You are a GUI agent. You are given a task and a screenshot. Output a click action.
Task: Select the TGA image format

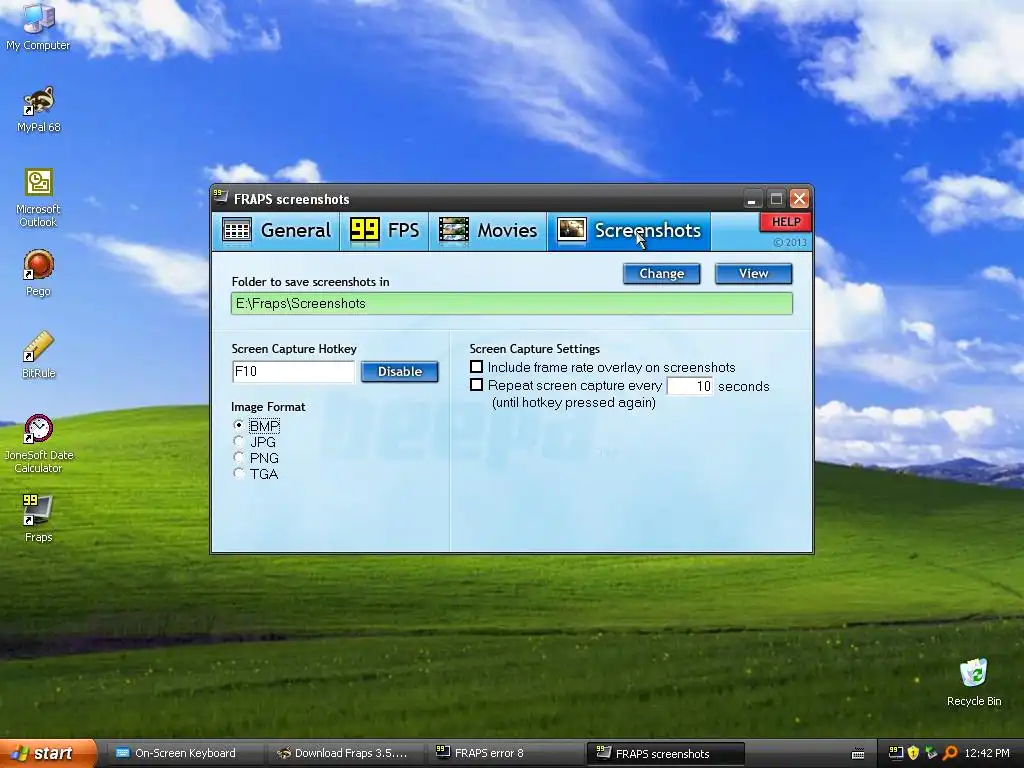tap(238, 473)
